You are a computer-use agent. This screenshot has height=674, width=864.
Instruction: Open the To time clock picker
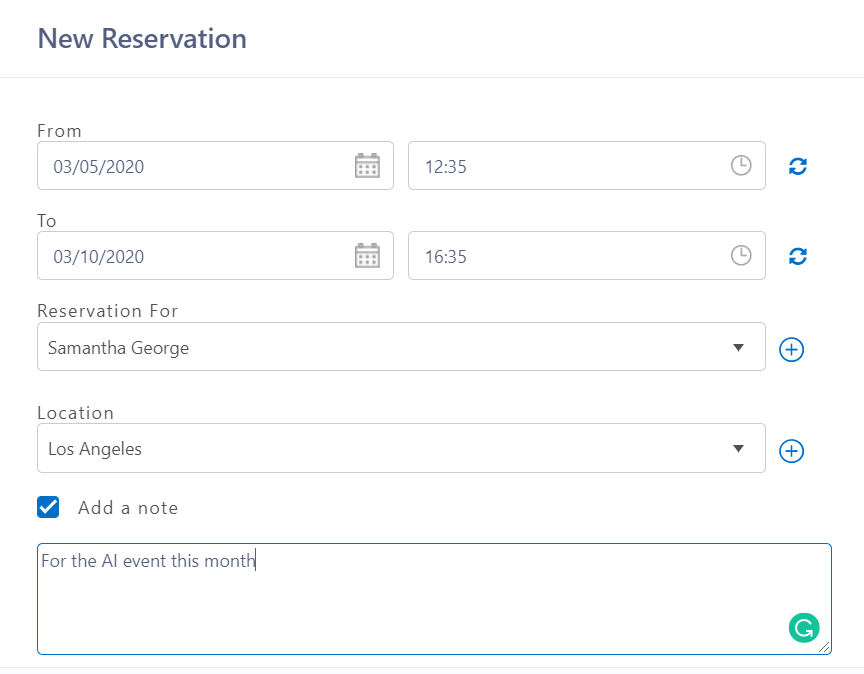point(741,256)
